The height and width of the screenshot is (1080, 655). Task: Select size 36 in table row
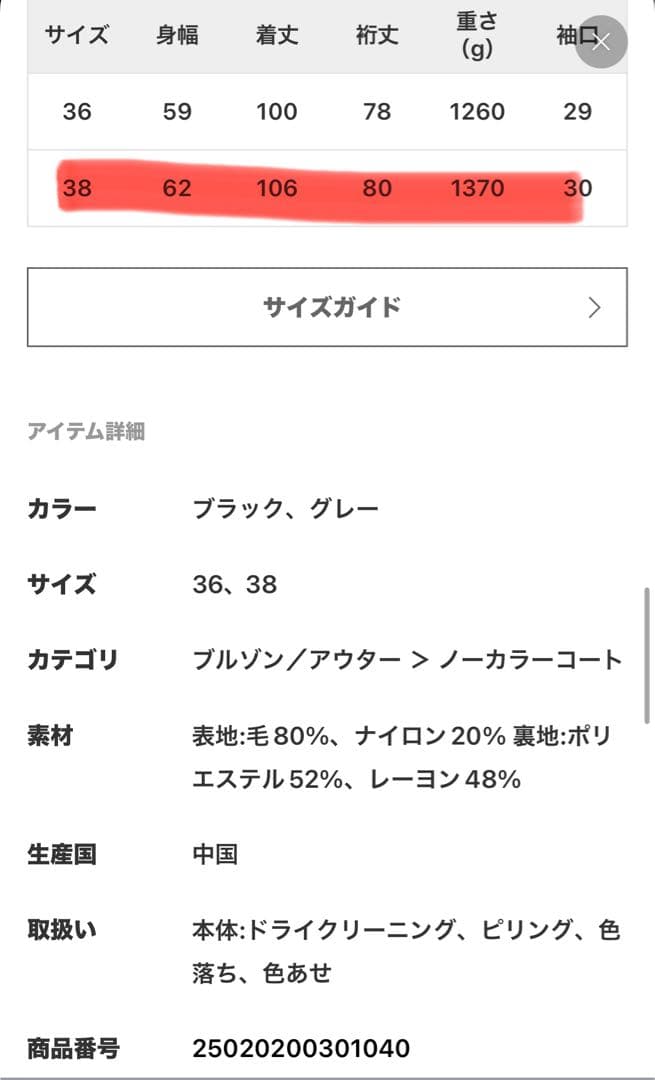(x=77, y=111)
